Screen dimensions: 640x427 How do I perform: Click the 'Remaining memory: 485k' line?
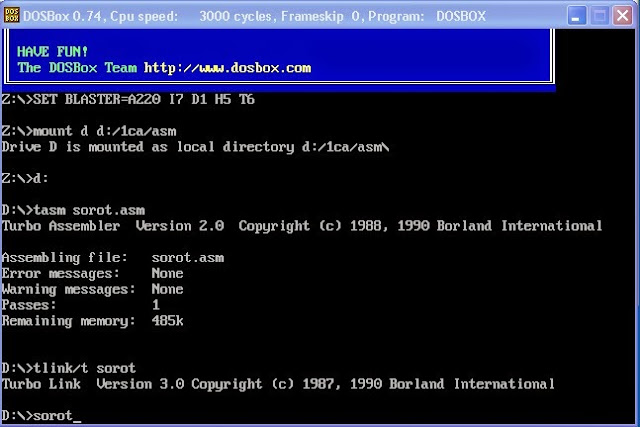pos(93,321)
